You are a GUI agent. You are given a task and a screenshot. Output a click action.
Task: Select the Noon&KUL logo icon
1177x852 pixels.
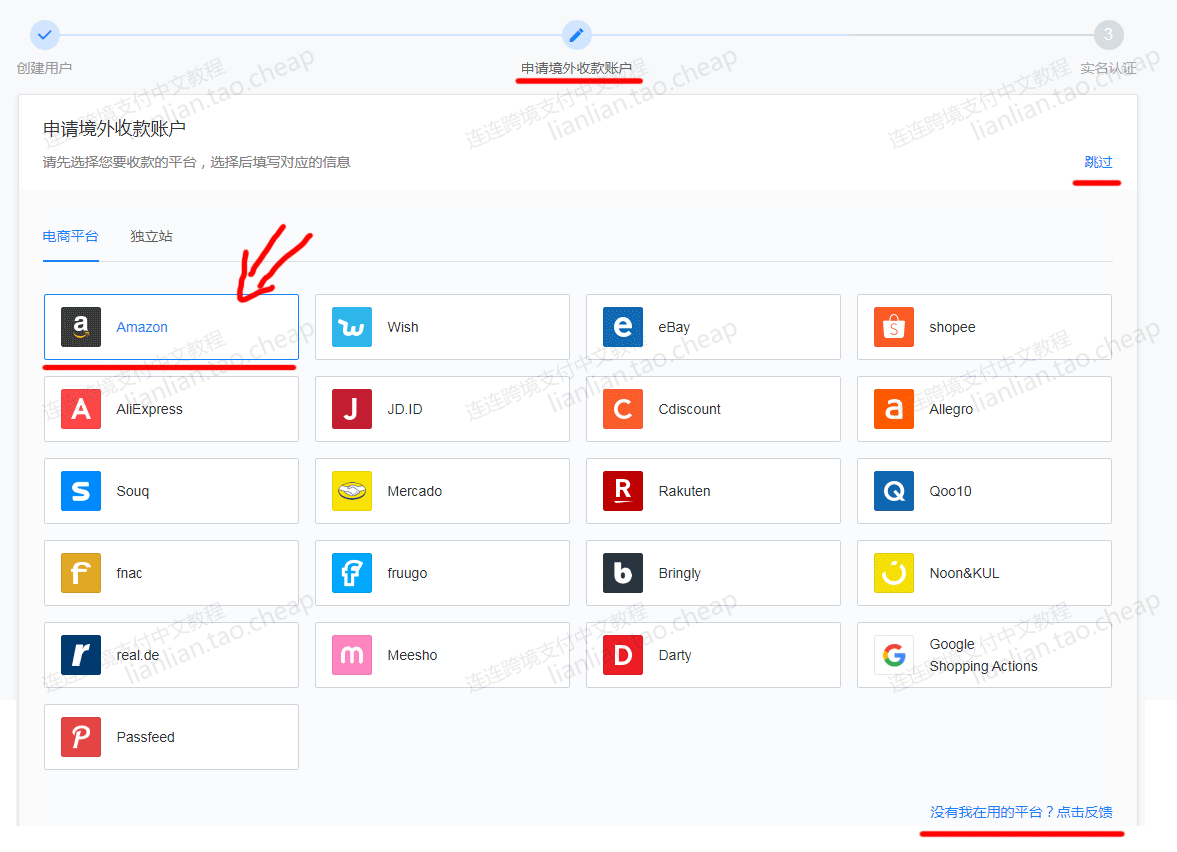click(894, 573)
